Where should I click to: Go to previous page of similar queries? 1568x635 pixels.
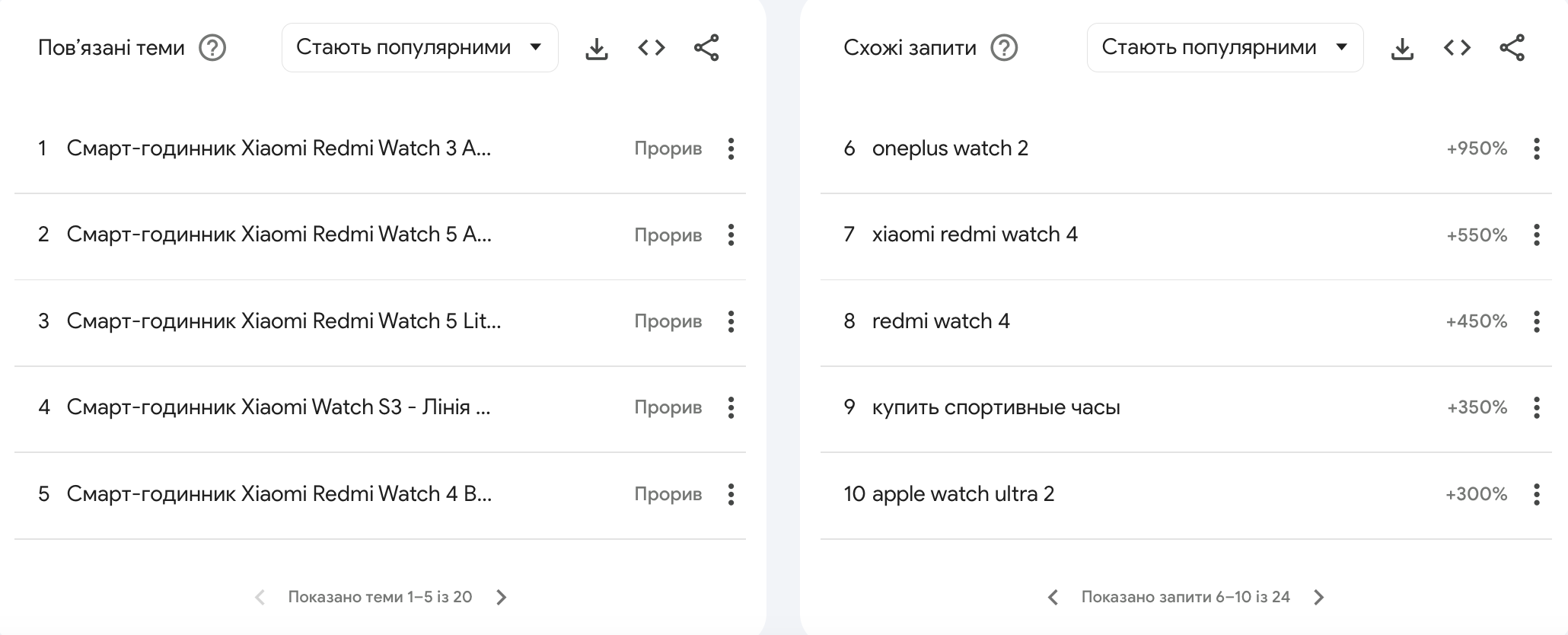click(x=1053, y=598)
